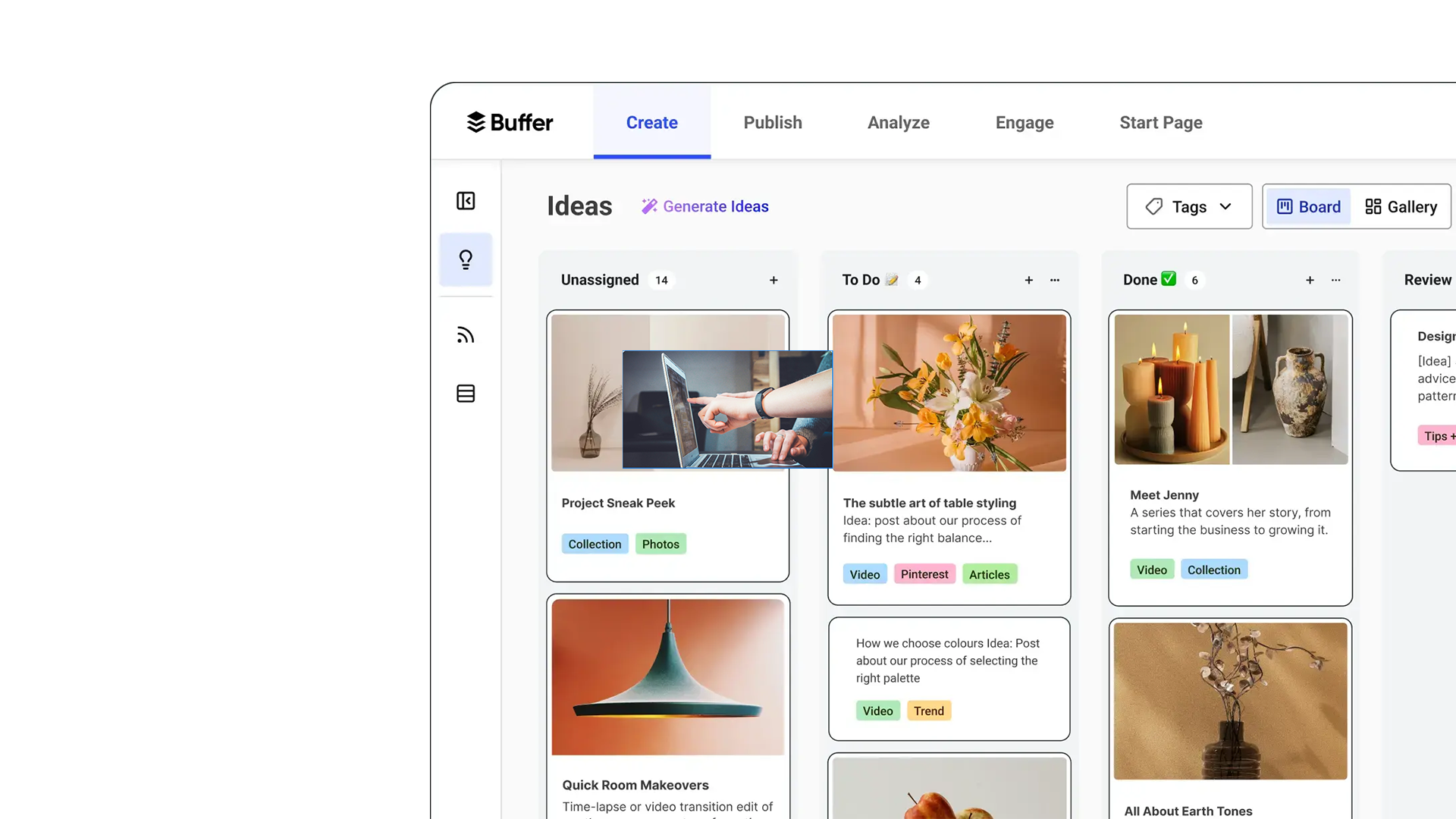1456x819 pixels.
Task: Switch to Board view
Action: [x=1309, y=207]
